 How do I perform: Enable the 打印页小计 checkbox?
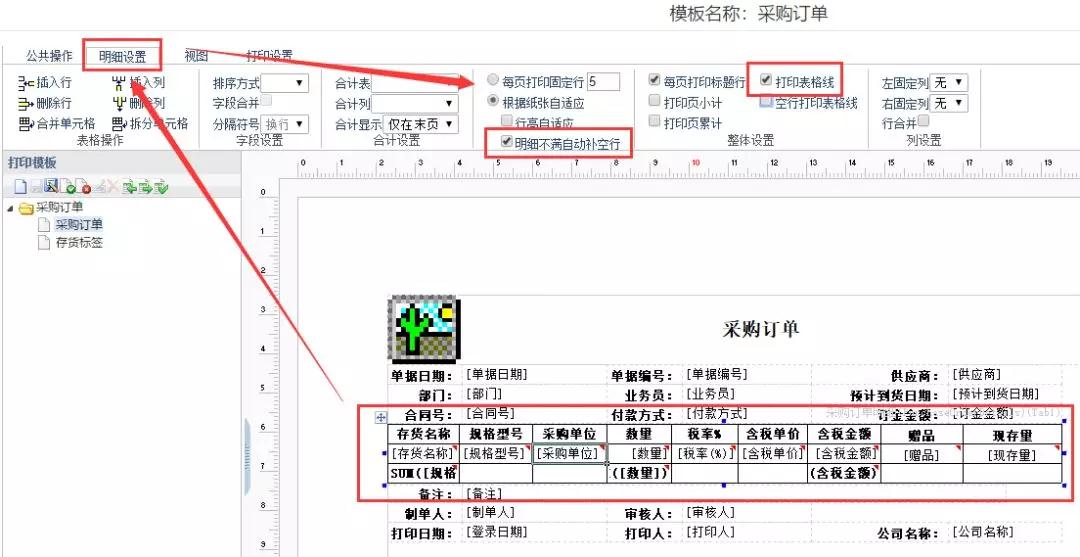(655, 101)
